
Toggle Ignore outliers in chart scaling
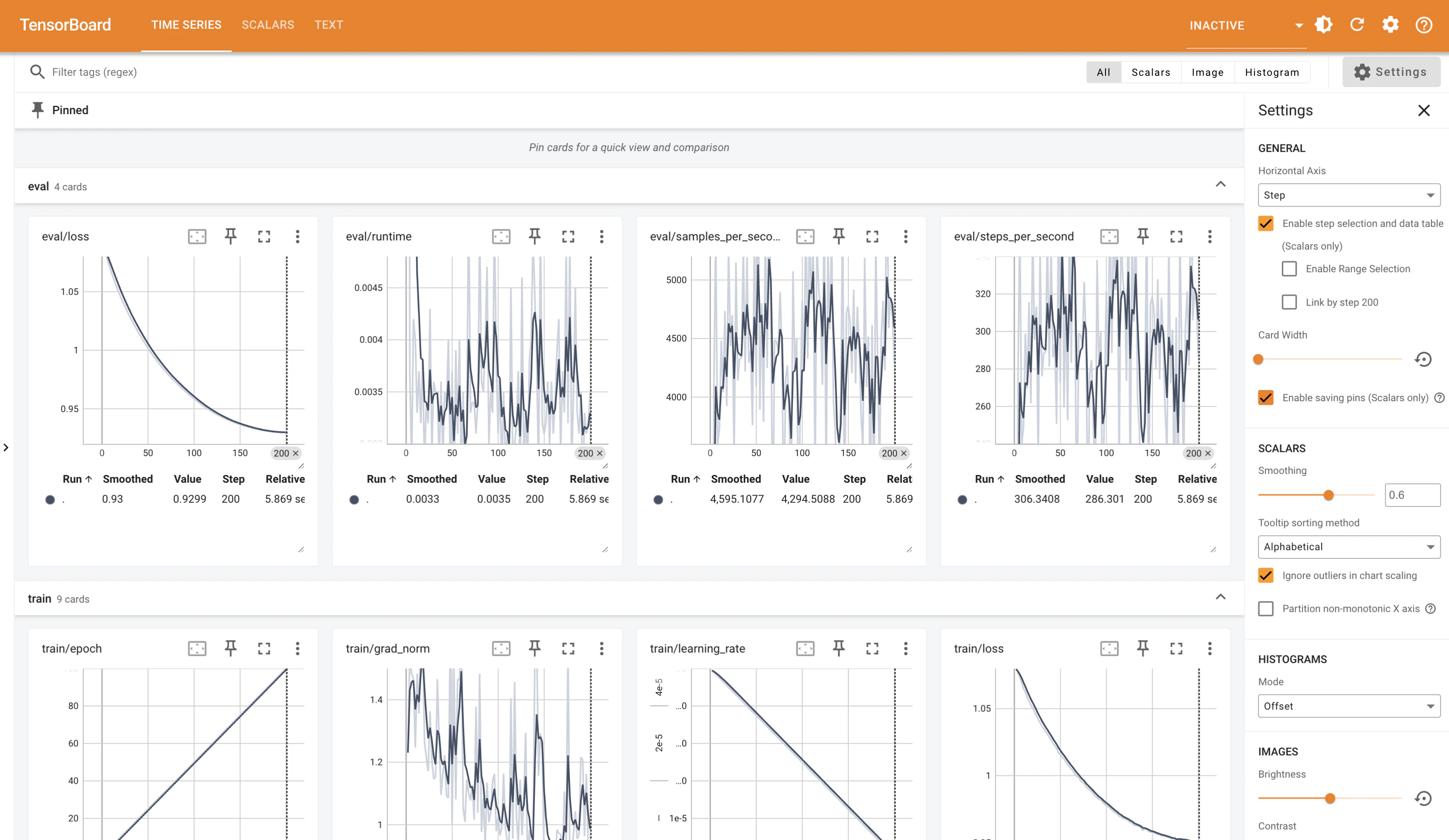point(1265,575)
